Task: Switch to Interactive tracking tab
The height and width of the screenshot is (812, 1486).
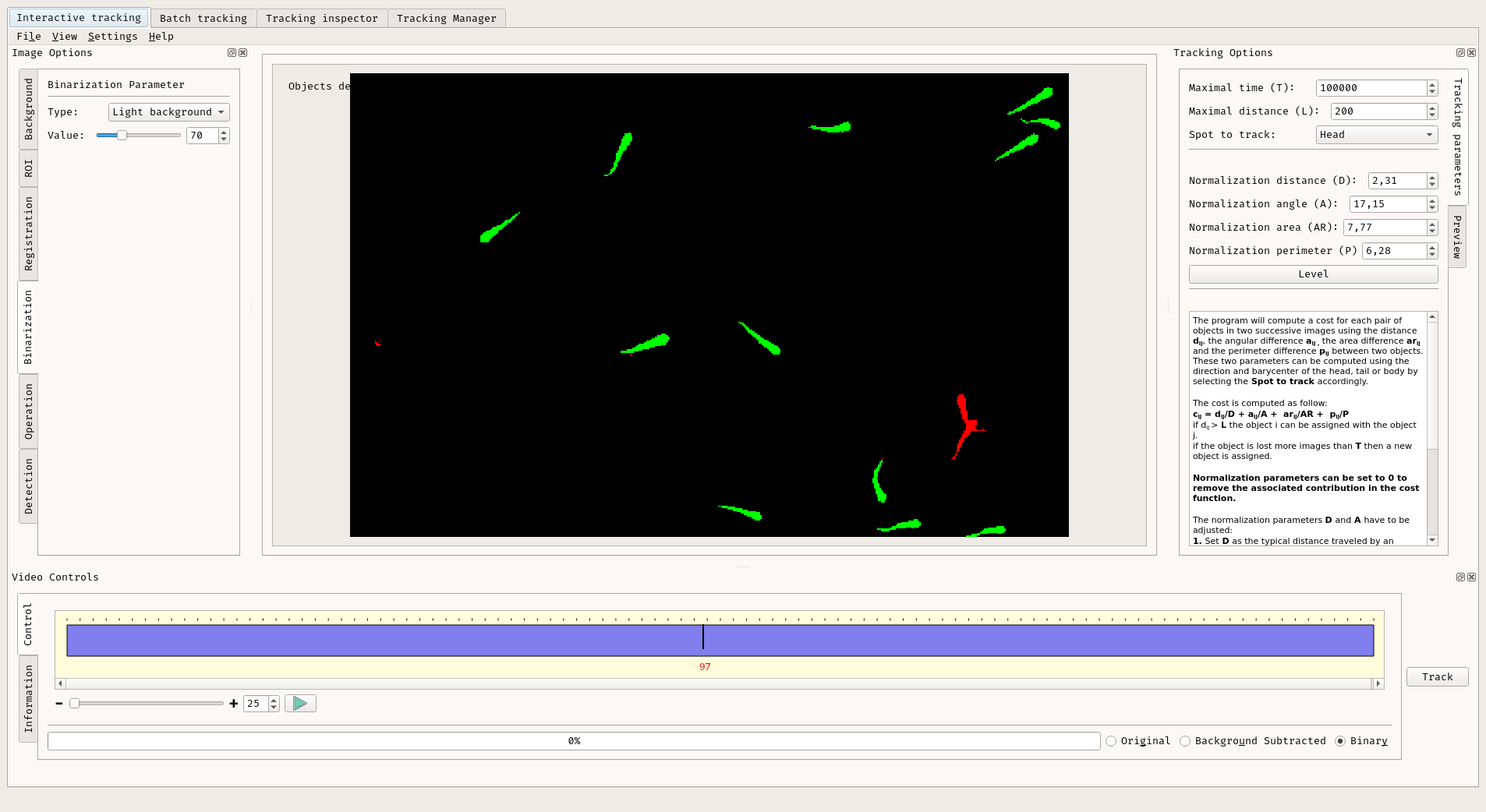Action: 79,18
